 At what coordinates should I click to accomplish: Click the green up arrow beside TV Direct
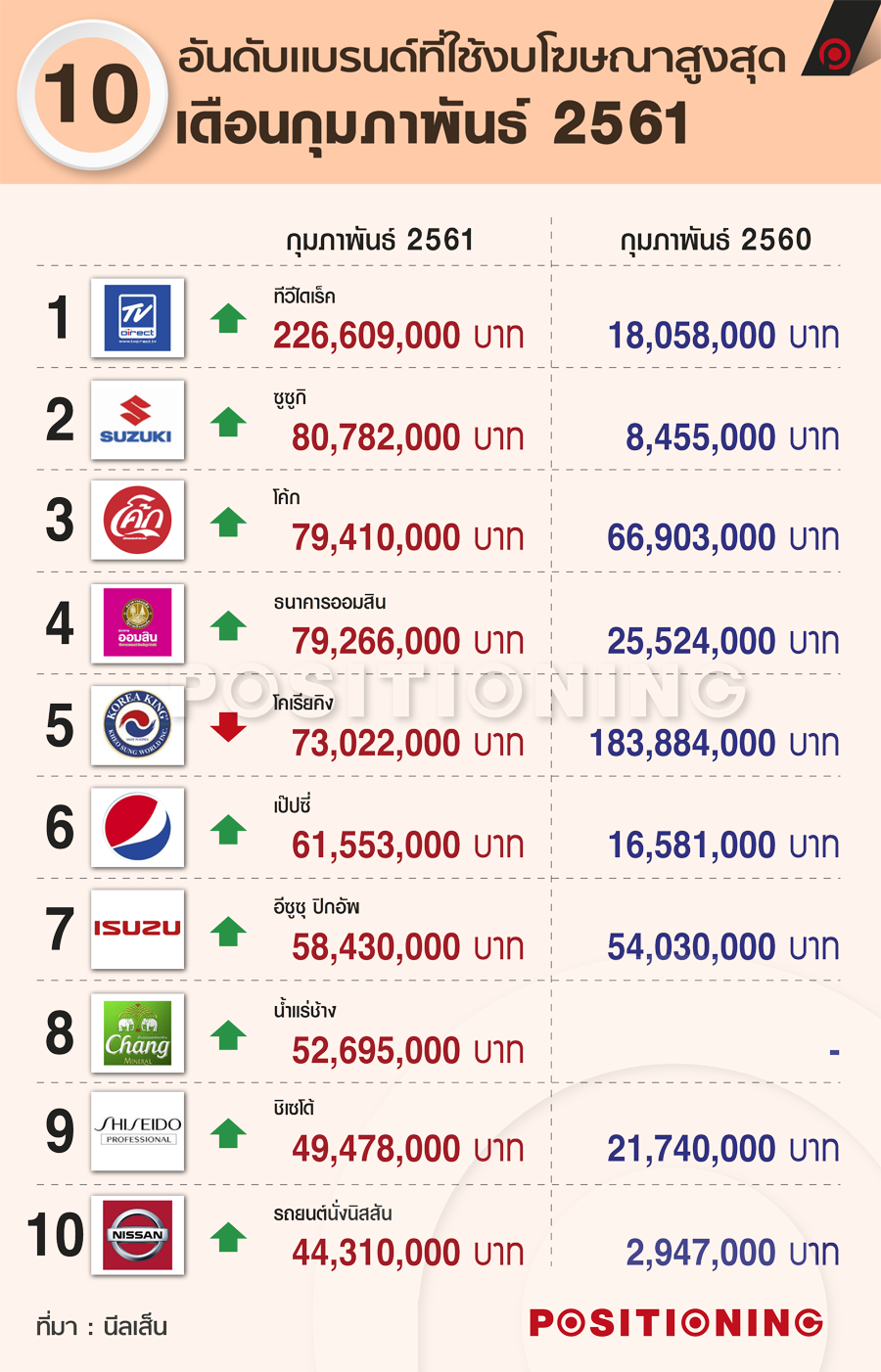pos(228,318)
